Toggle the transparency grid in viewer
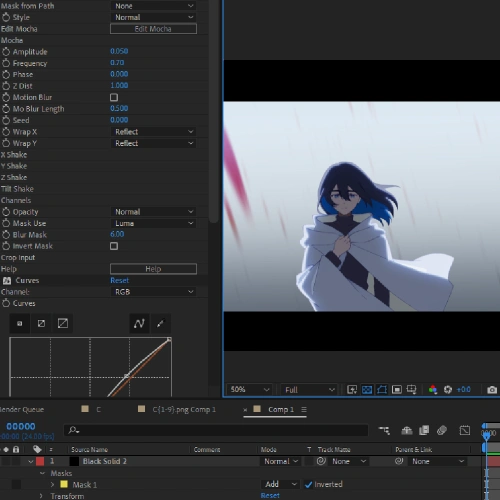Viewport: 500px width, 500px height. click(x=367, y=389)
